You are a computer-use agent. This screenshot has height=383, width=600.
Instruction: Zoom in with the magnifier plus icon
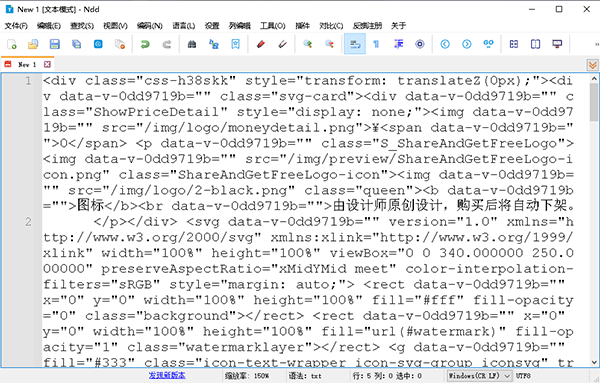click(x=308, y=44)
